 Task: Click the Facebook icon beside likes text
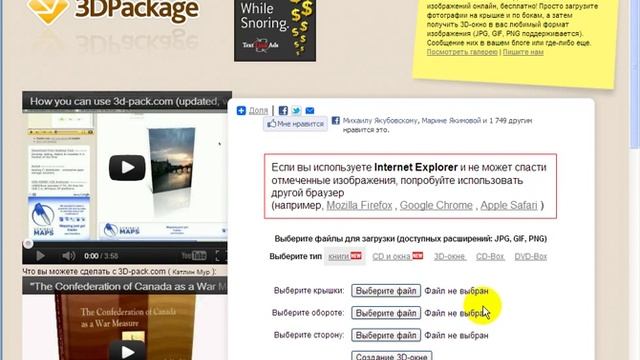tap(336, 120)
